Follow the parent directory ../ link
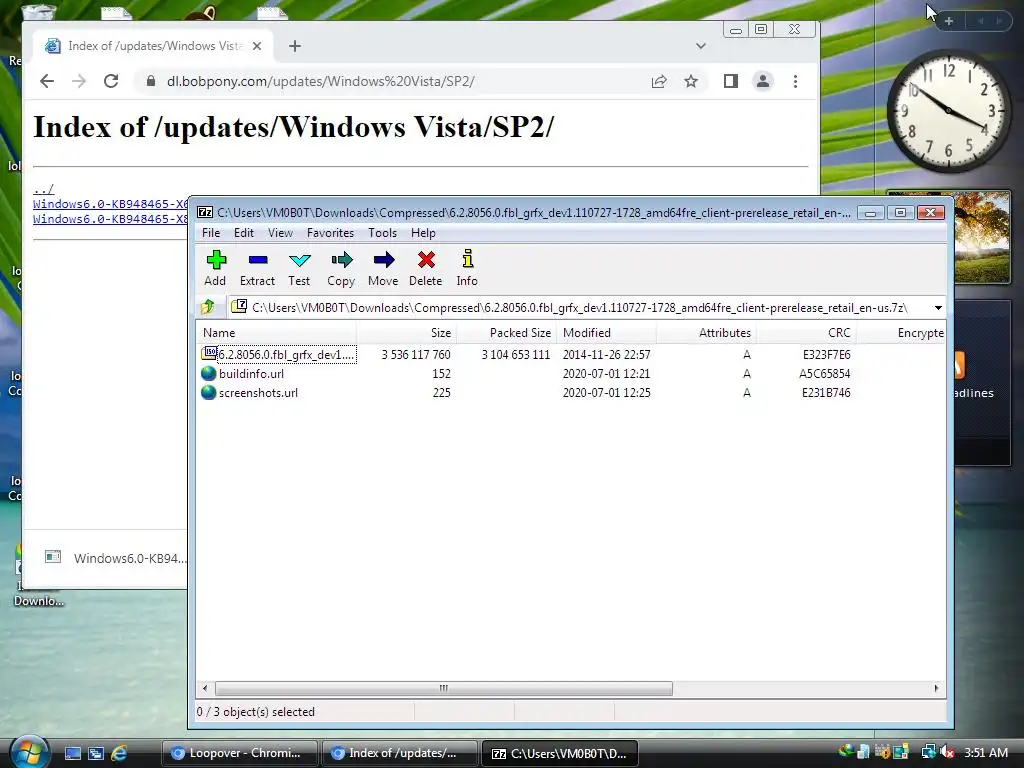Screen dimensions: 1024x768 [43, 189]
